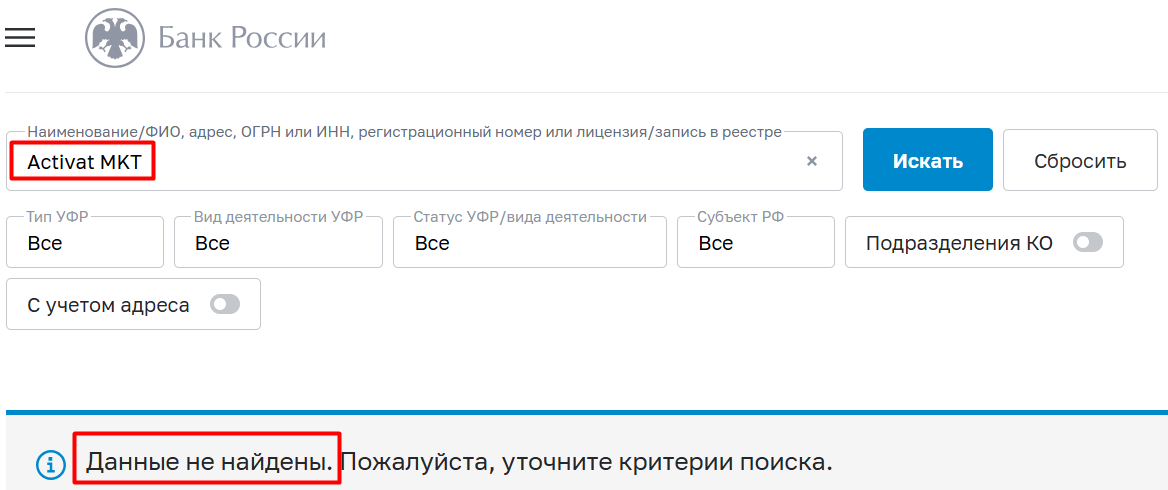Viewport: 1168px width, 490px height.
Task: Click the Данные не найдены message
Action: 209,463
